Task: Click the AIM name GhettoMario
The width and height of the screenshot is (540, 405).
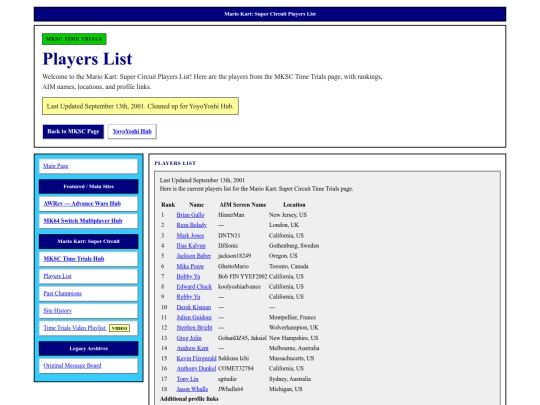Action: tap(233, 266)
